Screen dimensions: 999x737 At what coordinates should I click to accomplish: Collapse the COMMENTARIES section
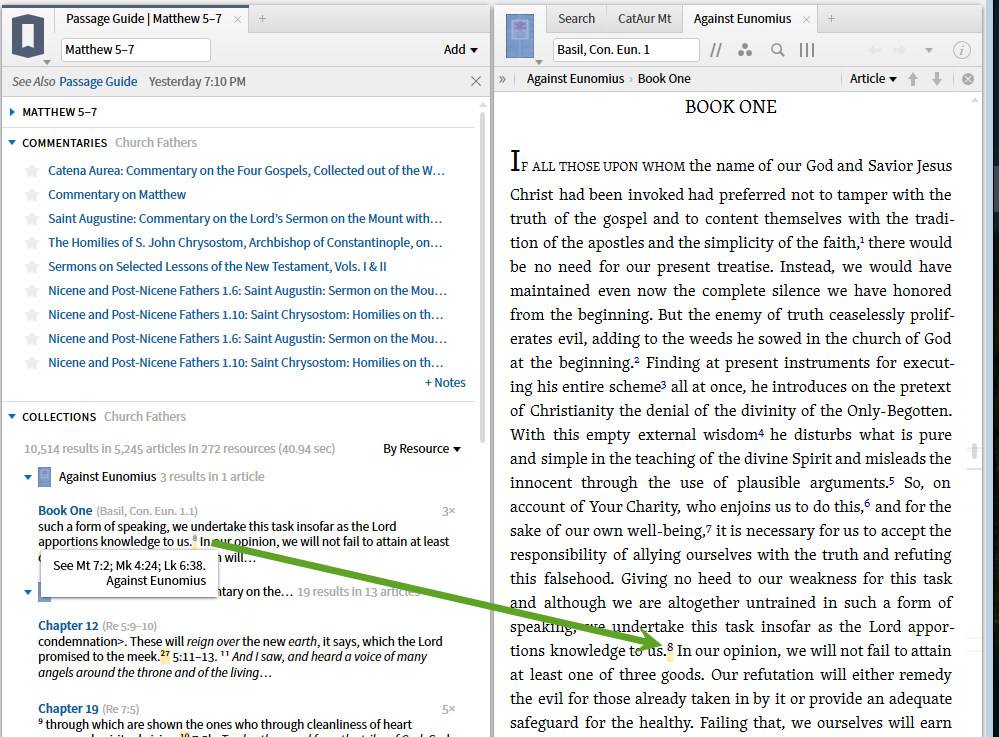coord(12,143)
